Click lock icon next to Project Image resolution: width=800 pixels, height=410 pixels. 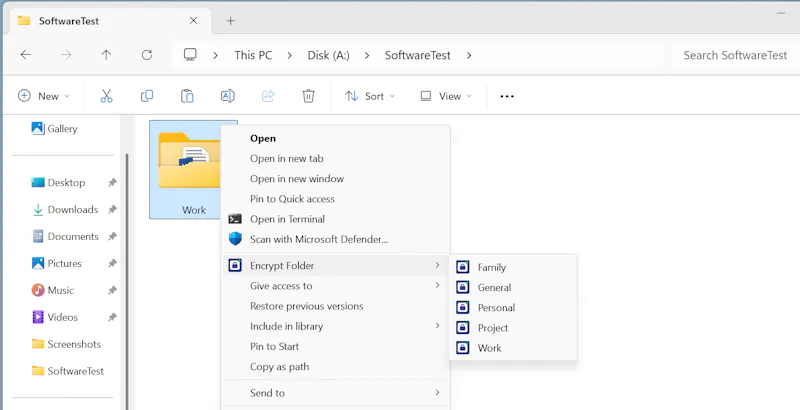point(462,327)
